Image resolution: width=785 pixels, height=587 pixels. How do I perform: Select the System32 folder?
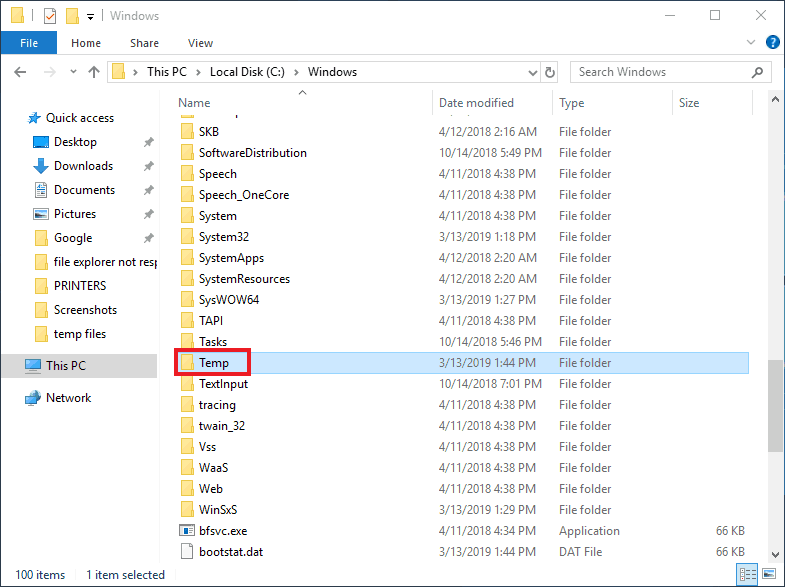click(x=224, y=237)
